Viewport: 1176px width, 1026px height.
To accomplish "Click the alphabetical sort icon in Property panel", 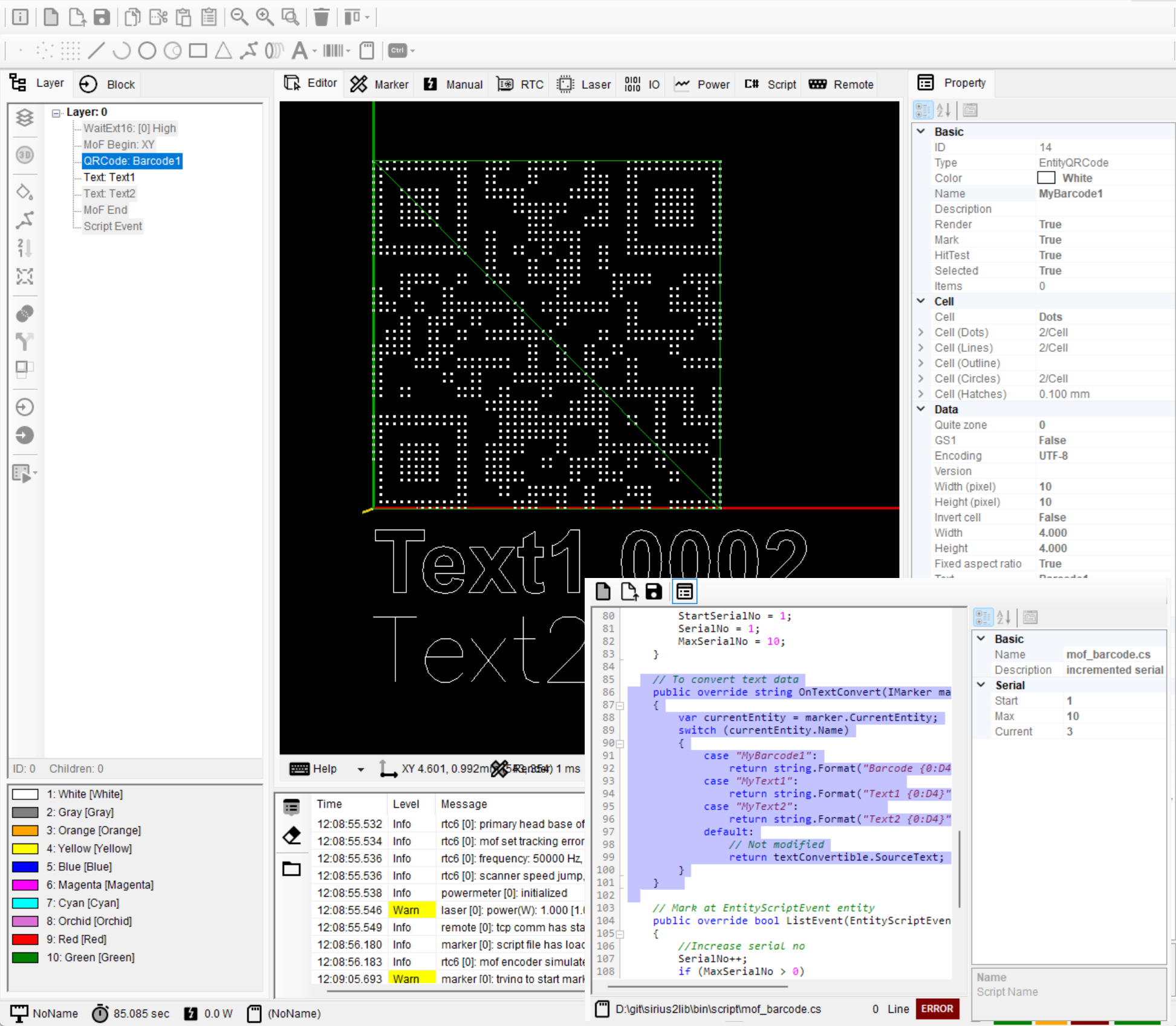I will click(944, 110).
